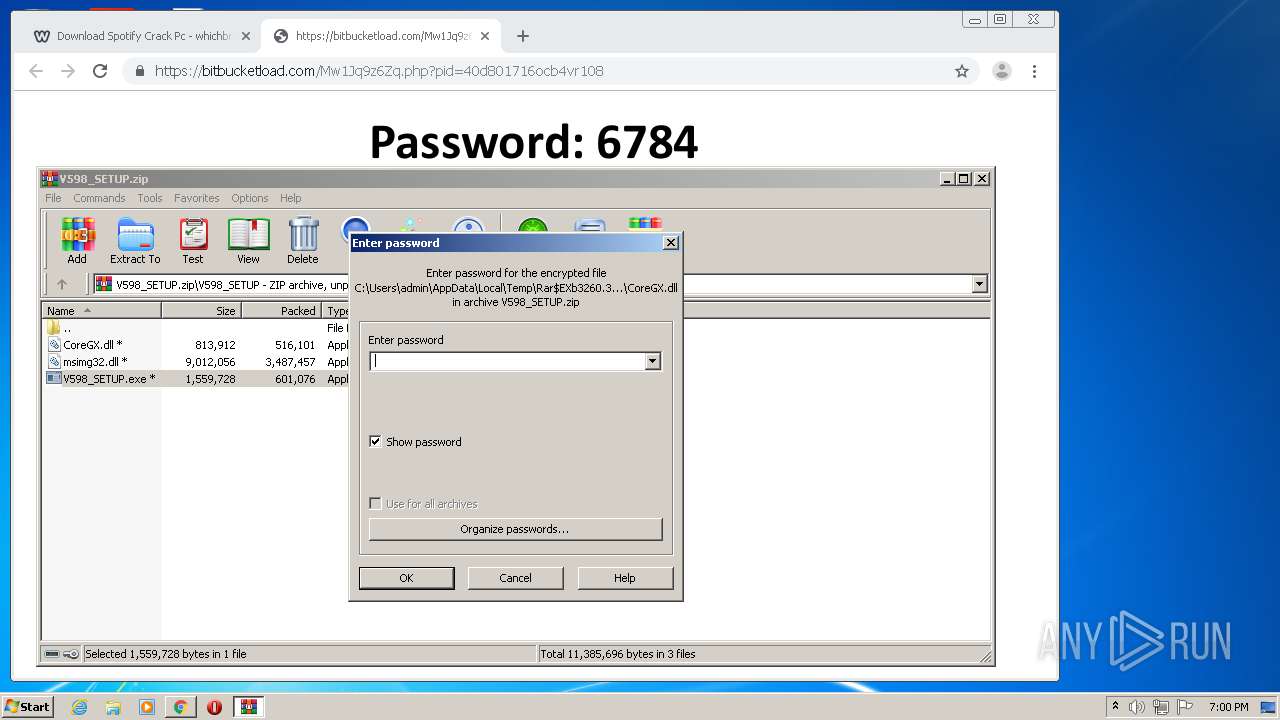Open the Tools menu
This screenshot has width=1280, height=720.
tap(150, 198)
